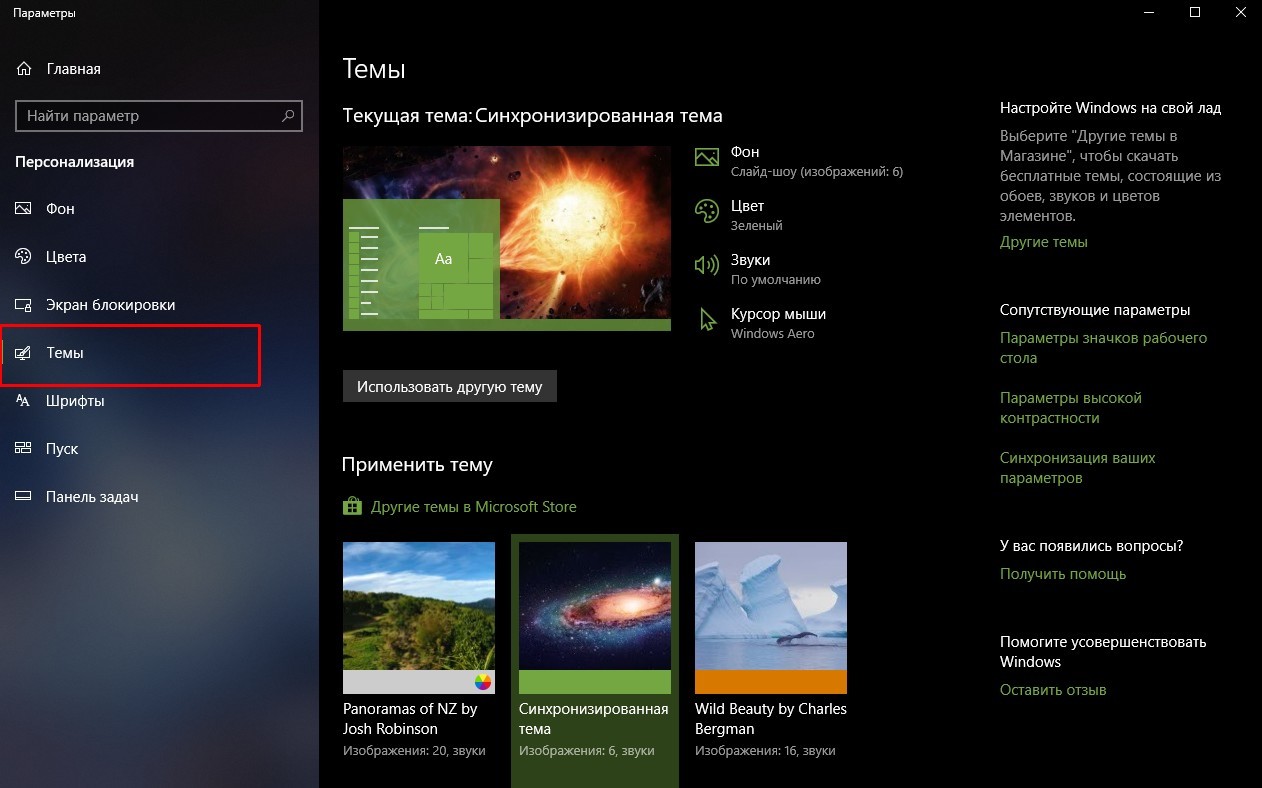Click the palette icon next to Цвета
The width and height of the screenshot is (1262, 788).
coord(24,257)
